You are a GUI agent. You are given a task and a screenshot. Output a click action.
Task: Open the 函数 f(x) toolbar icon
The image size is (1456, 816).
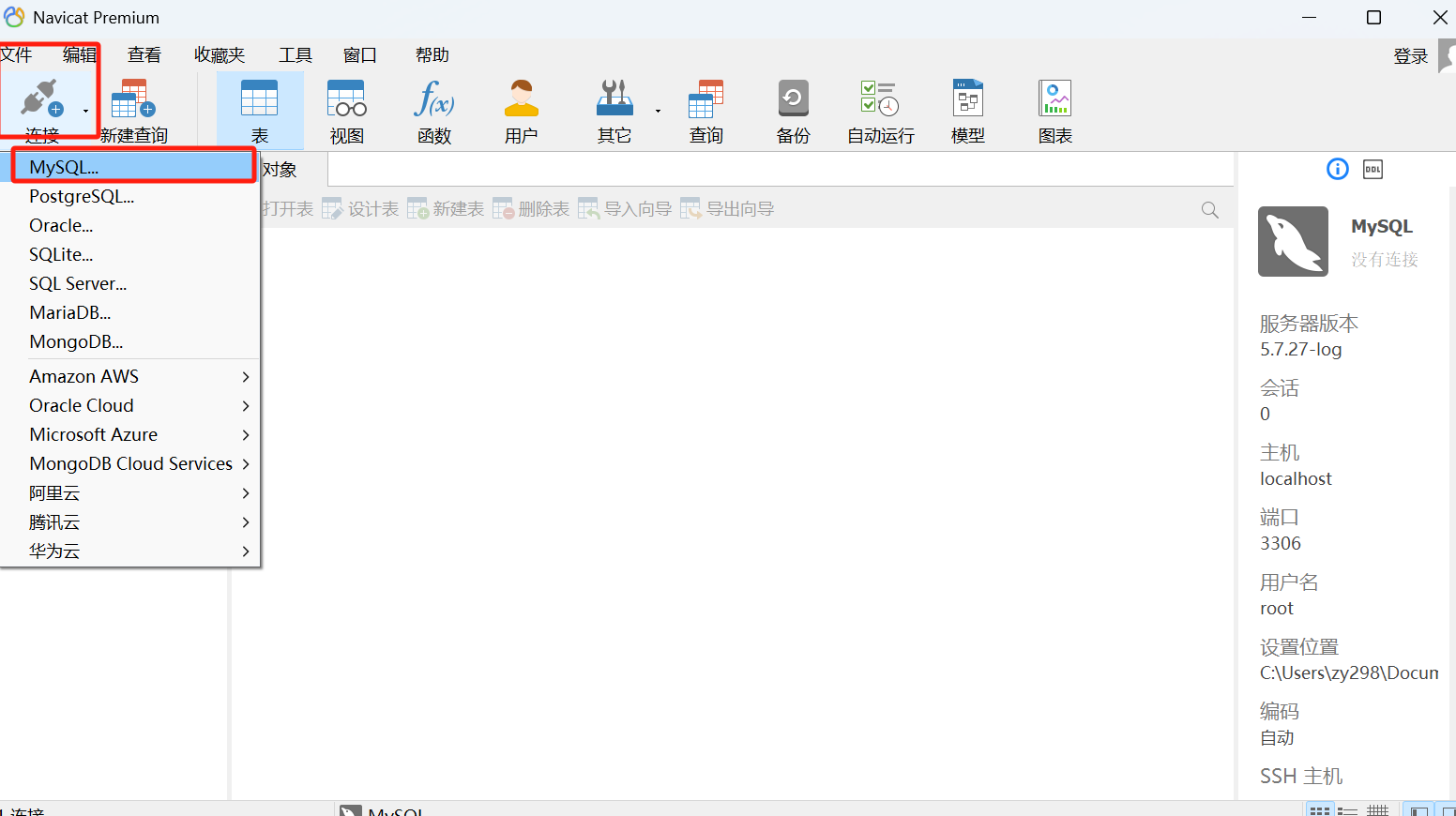point(434,111)
